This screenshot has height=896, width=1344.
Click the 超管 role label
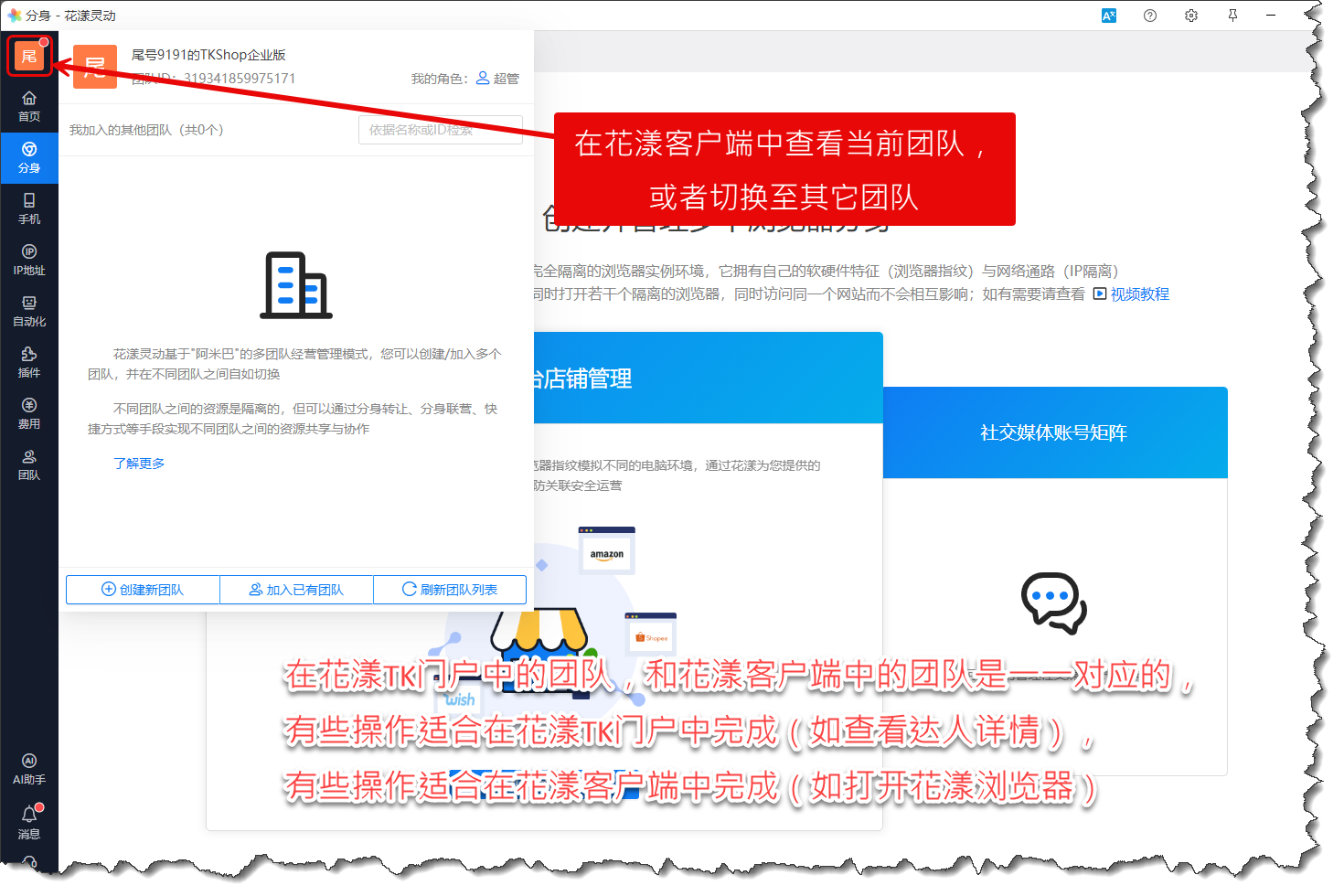(x=498, y=79)
